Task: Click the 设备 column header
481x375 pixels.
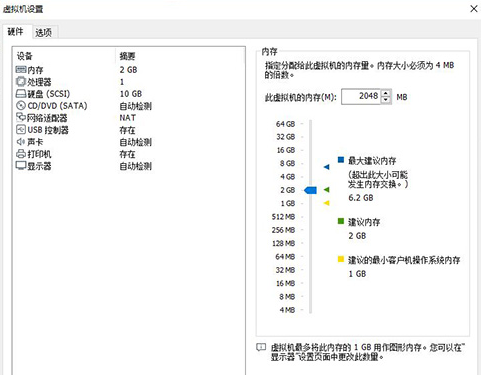Action: [x=25, y=56]
